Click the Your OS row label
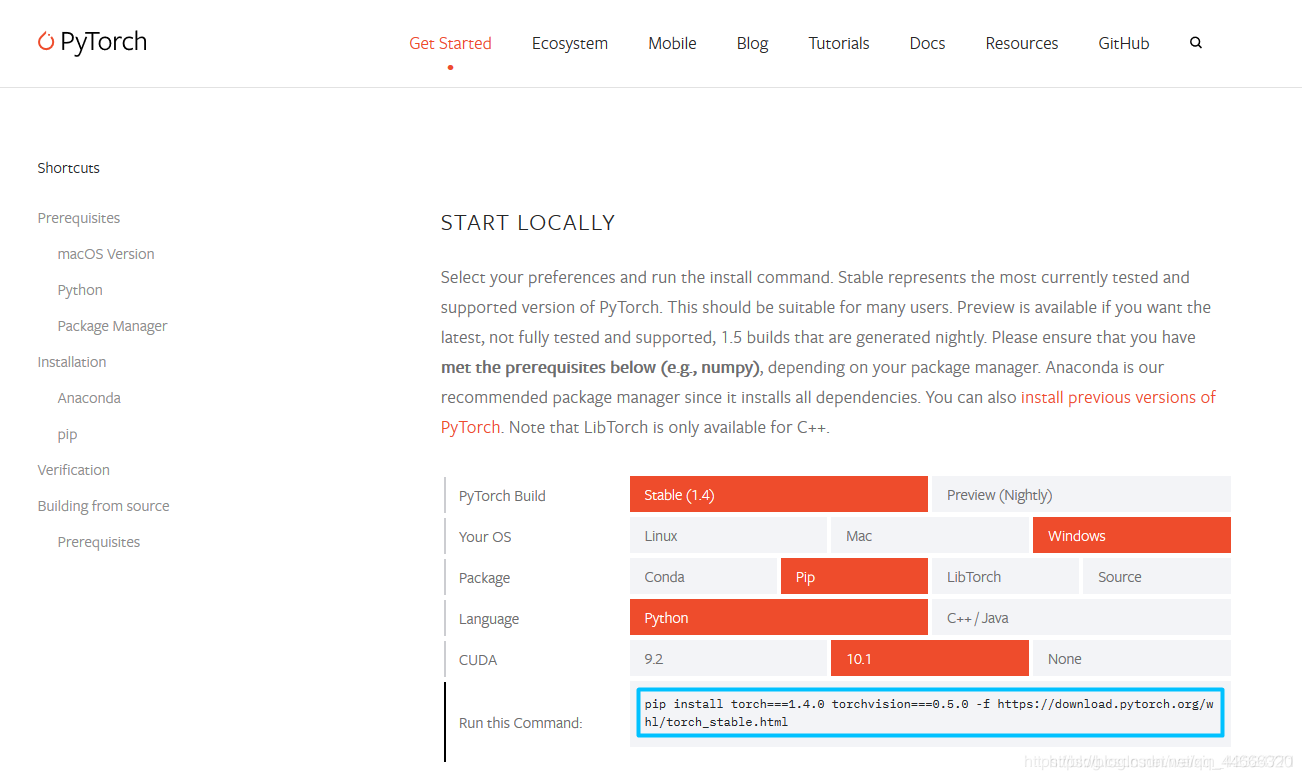The image size is (1302, 780). tap(485, 537)
